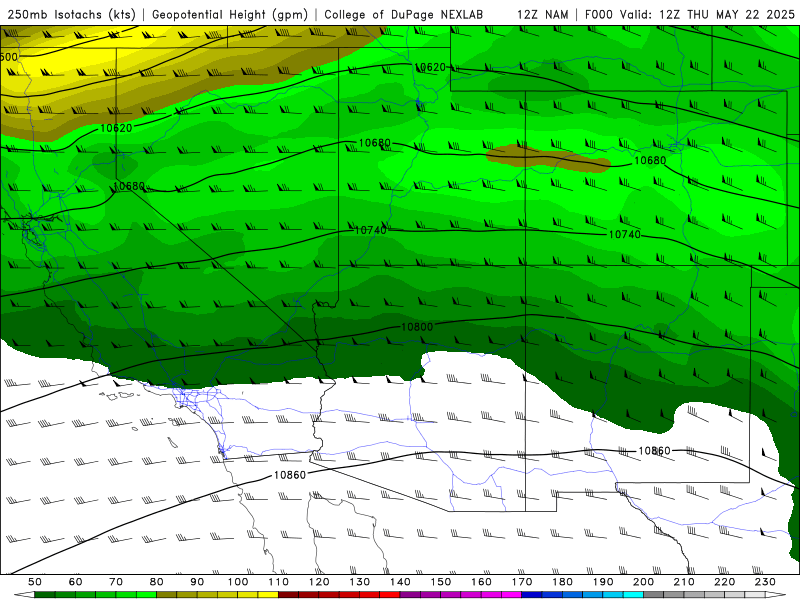800x600 pixels.
Task: Select the 140 value on the color scale
Action: point(400,582)
